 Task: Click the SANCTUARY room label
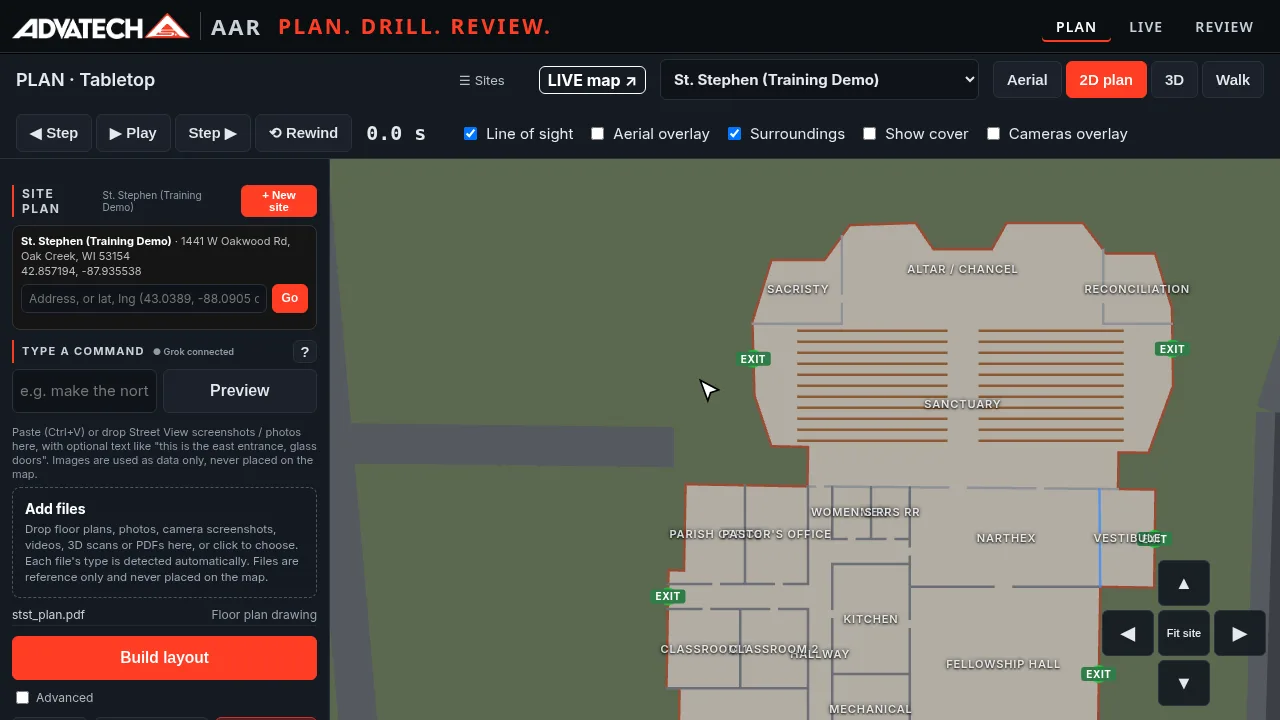point(962,404)
